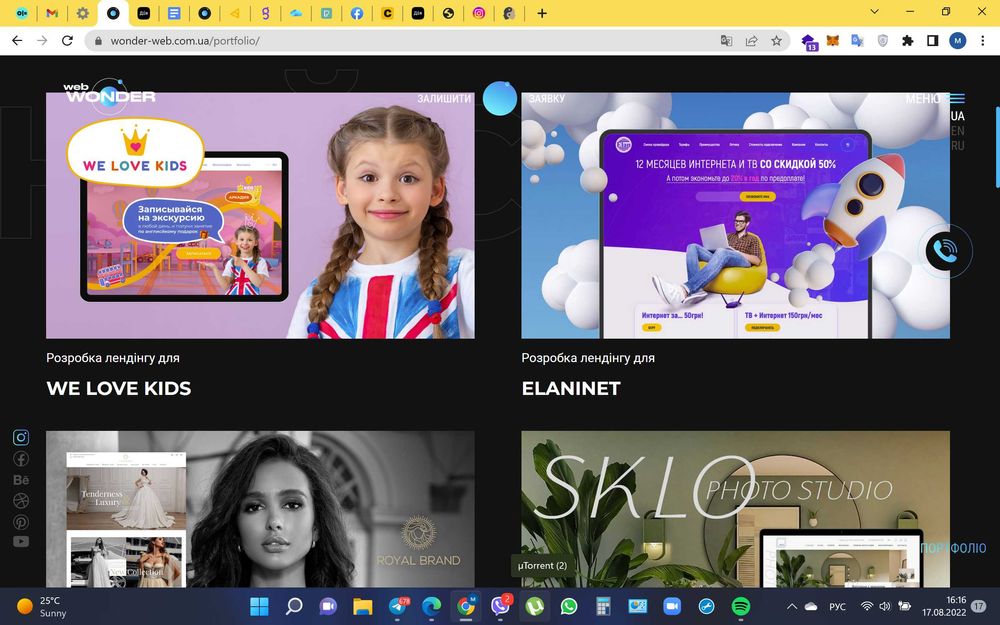This screenshot has height=625, width=1000.
Task: Open the extension with 13 badge
Action: (x=809, y=42)
